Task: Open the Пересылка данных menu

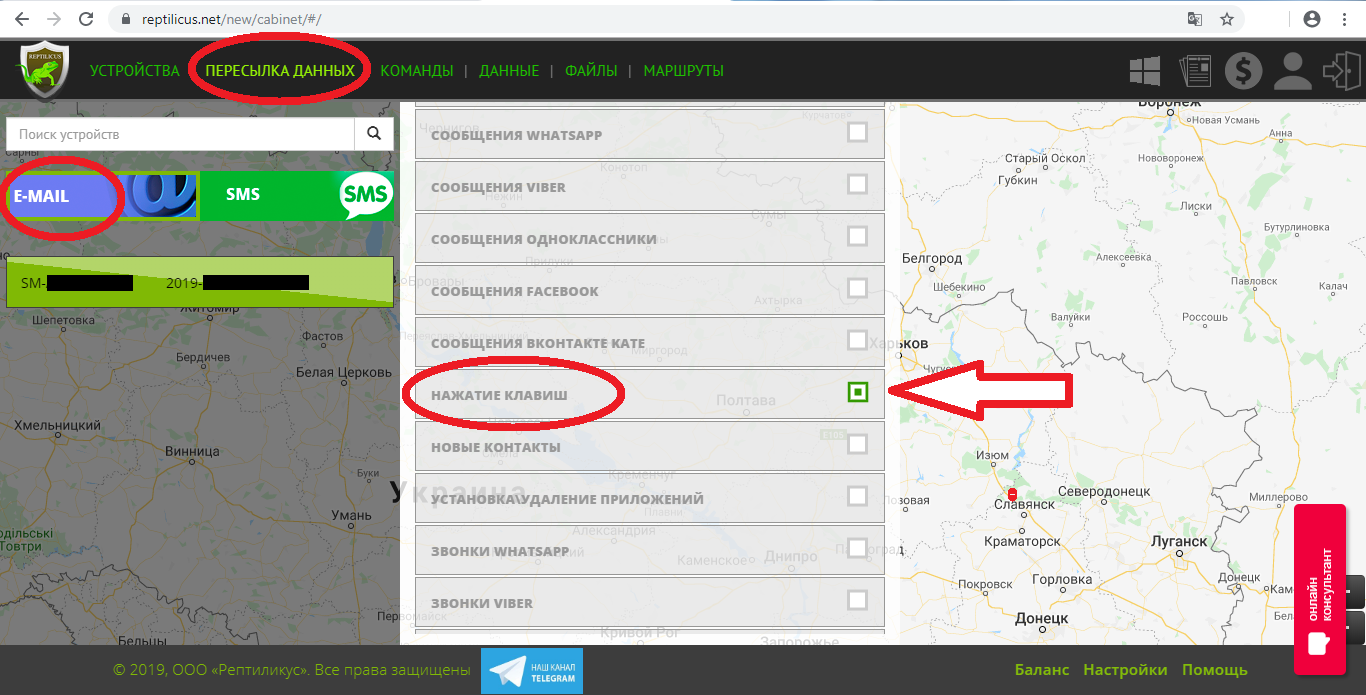Action: pyautogui.click(x=280, y=71)
